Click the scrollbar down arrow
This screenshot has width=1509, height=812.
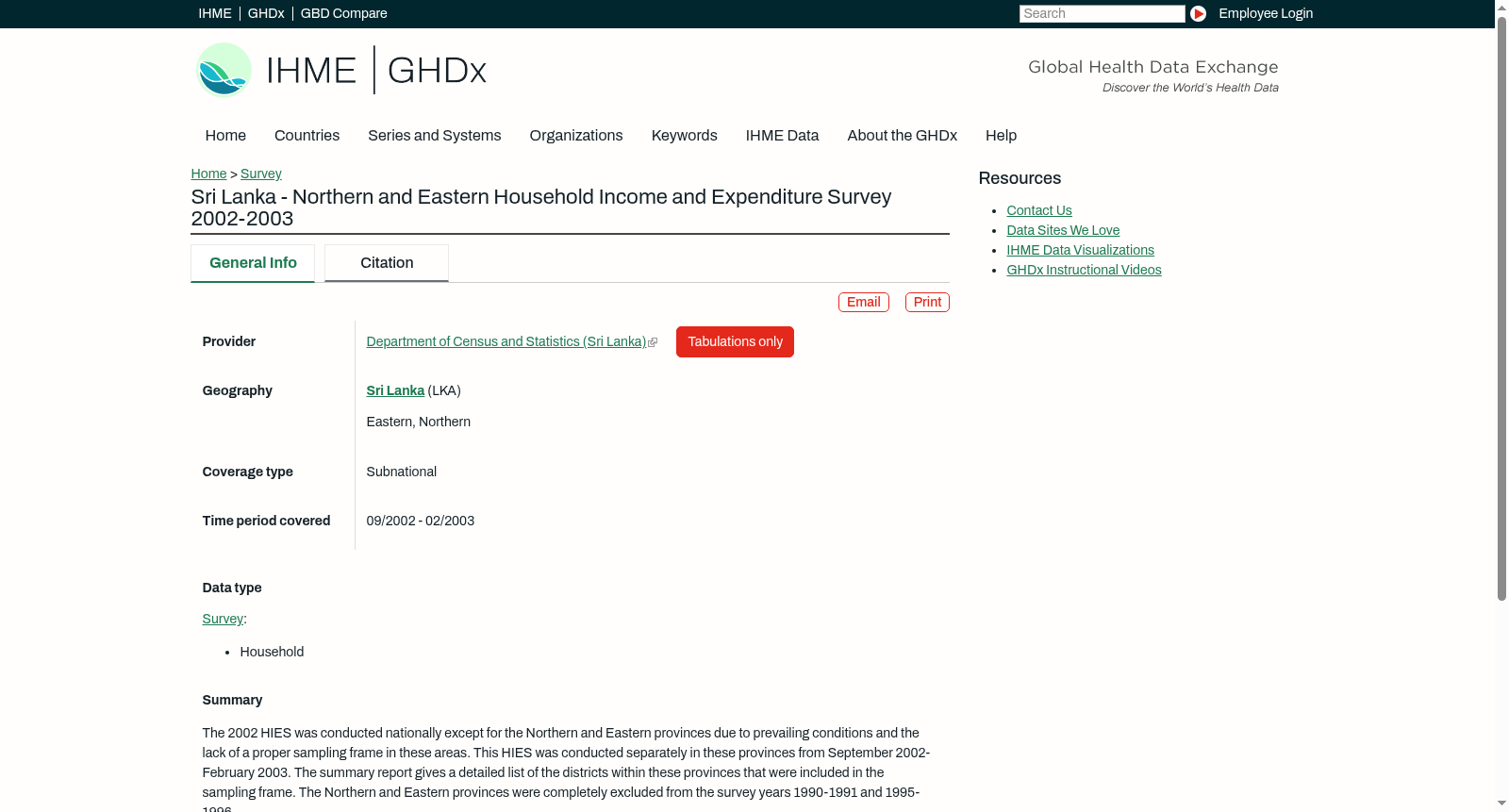1501,804
